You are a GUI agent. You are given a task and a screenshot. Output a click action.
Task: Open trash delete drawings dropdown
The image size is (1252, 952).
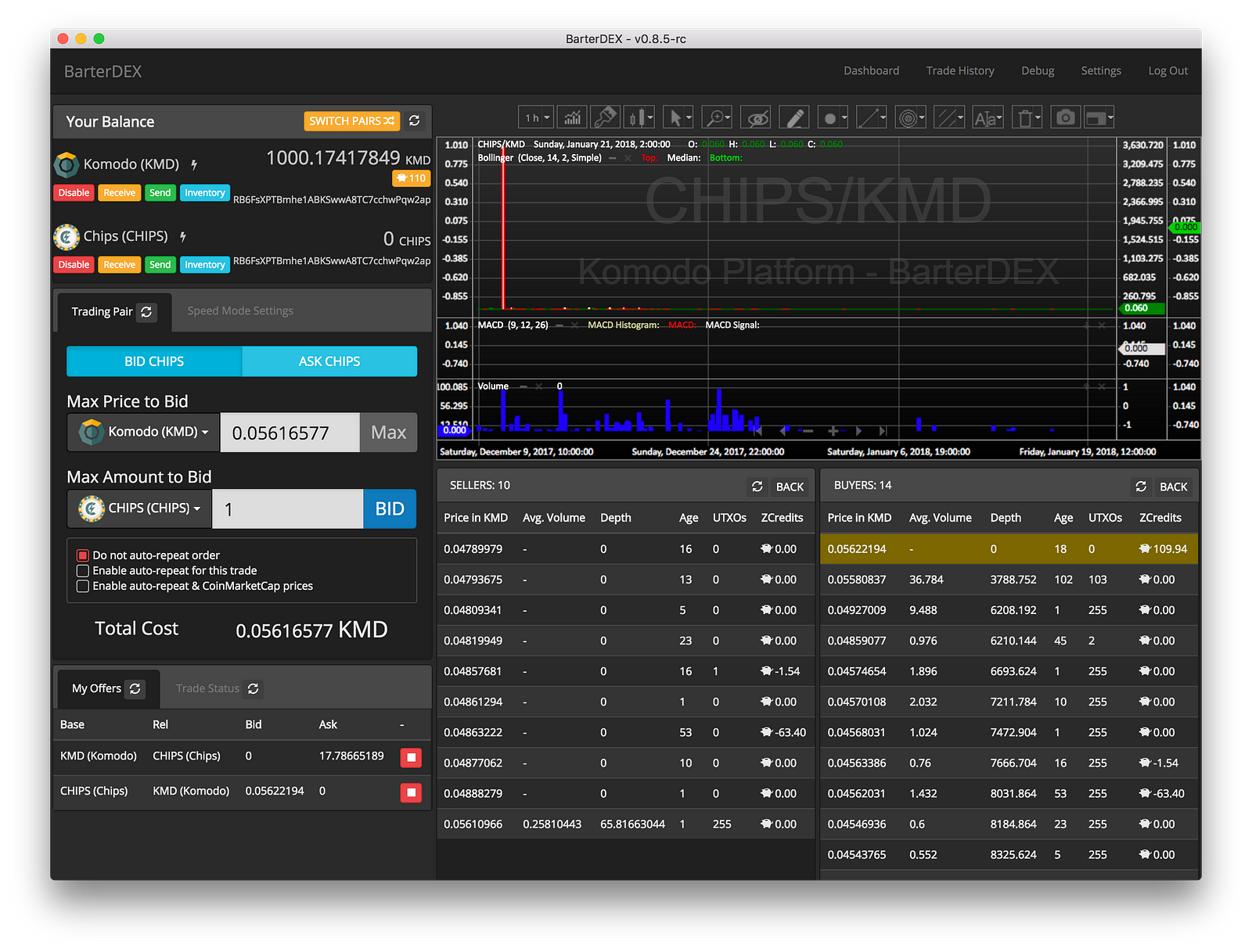tap(1027, 117)
